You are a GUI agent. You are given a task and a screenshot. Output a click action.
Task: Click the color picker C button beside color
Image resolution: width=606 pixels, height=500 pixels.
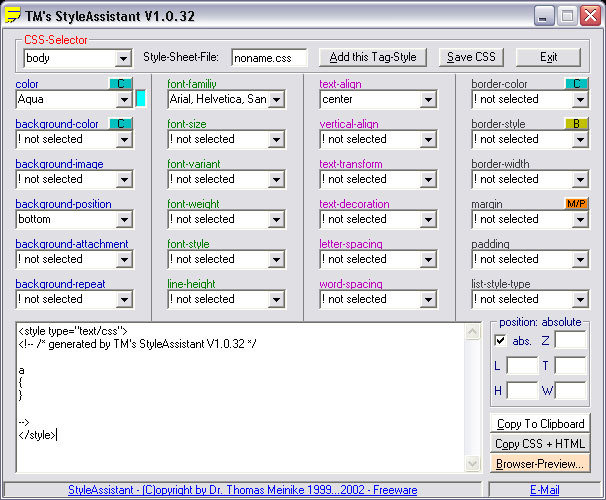tap(121, 83)
